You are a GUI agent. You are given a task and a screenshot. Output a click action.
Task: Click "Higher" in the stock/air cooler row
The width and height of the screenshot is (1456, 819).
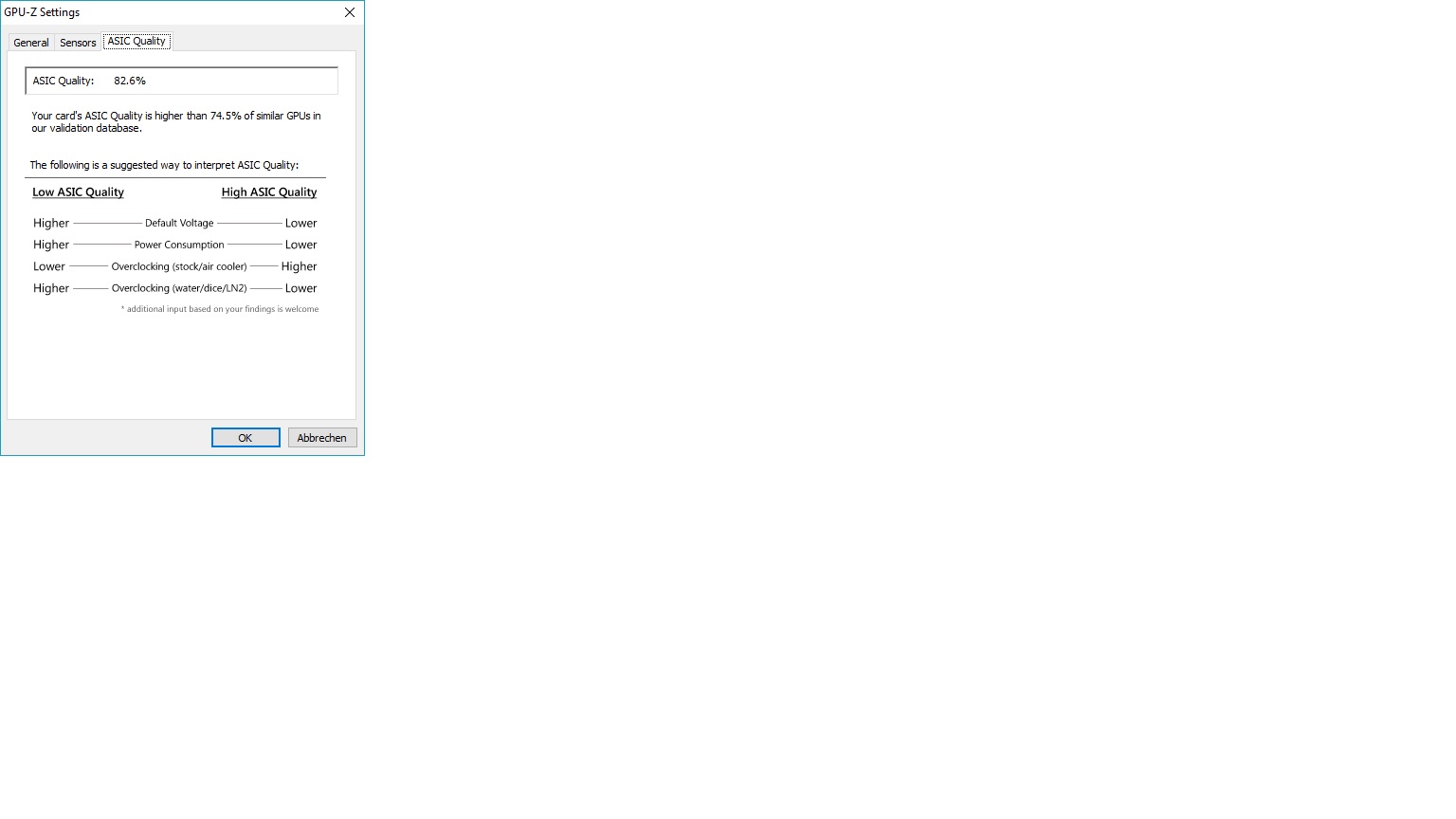click(x=300, y=266)
